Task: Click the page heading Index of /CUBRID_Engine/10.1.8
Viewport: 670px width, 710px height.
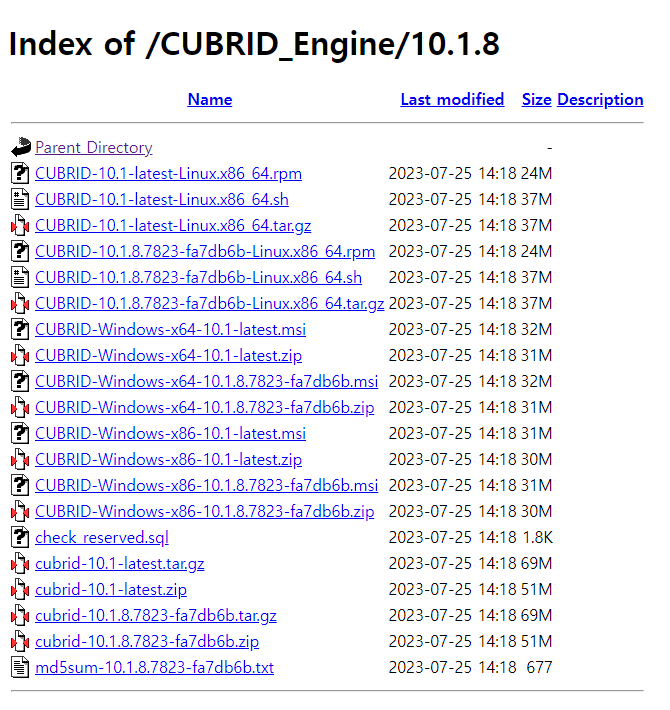Action: point(254,44)
